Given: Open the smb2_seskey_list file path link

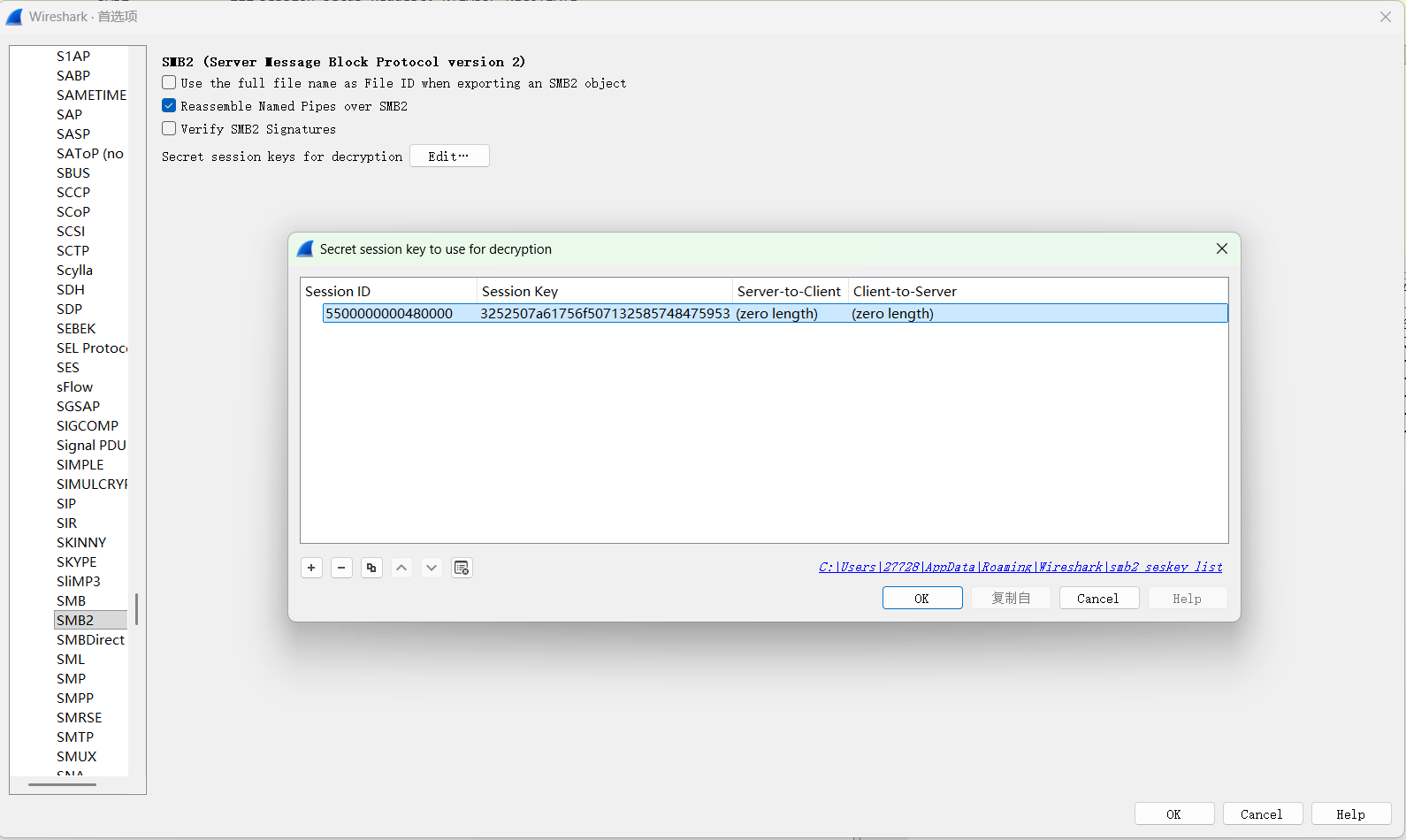Looking at the screenshot, I should (x=1020, y=567).
